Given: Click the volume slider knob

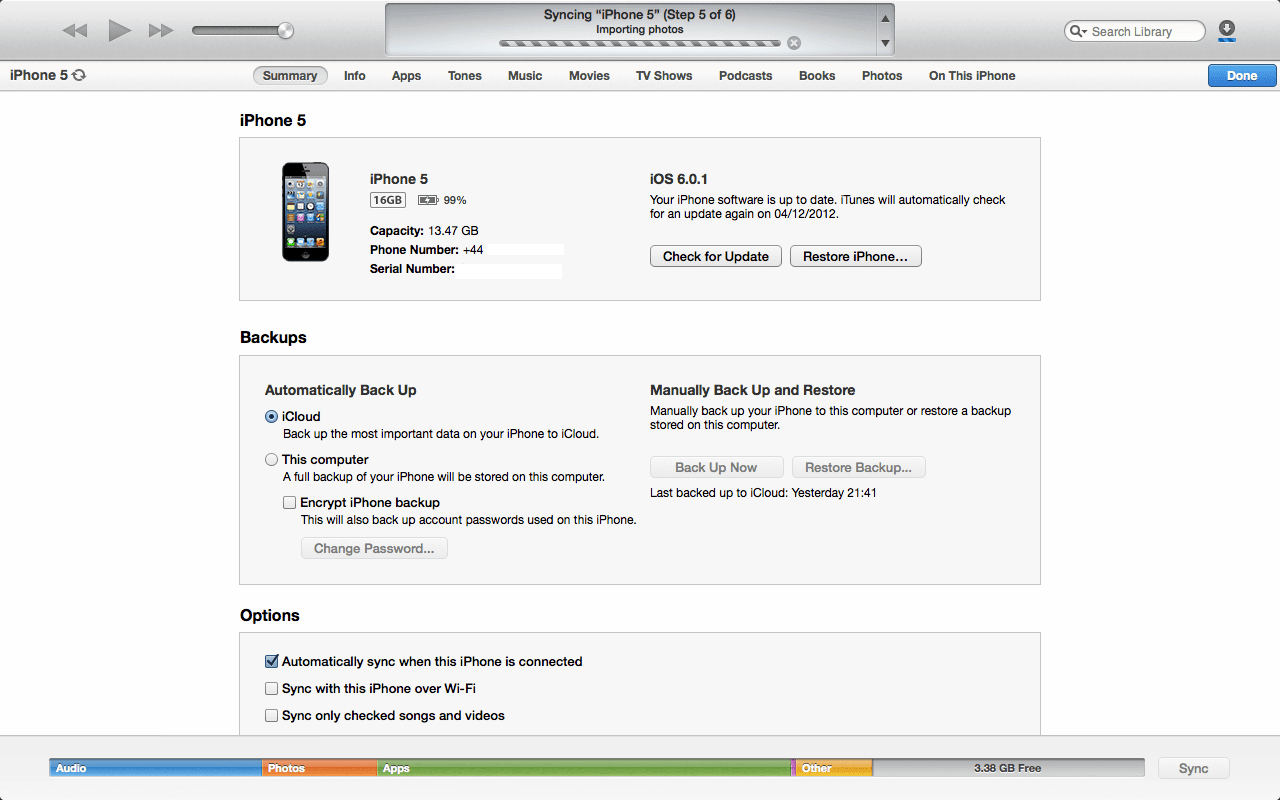Looking at the screenshot, I should (x=286, y=31).
